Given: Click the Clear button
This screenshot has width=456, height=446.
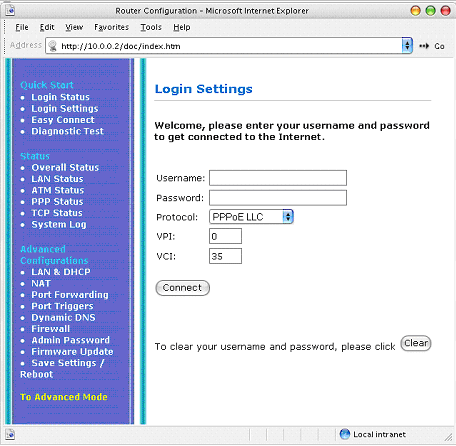Looking at the screenshot, I should click(416, 343).
